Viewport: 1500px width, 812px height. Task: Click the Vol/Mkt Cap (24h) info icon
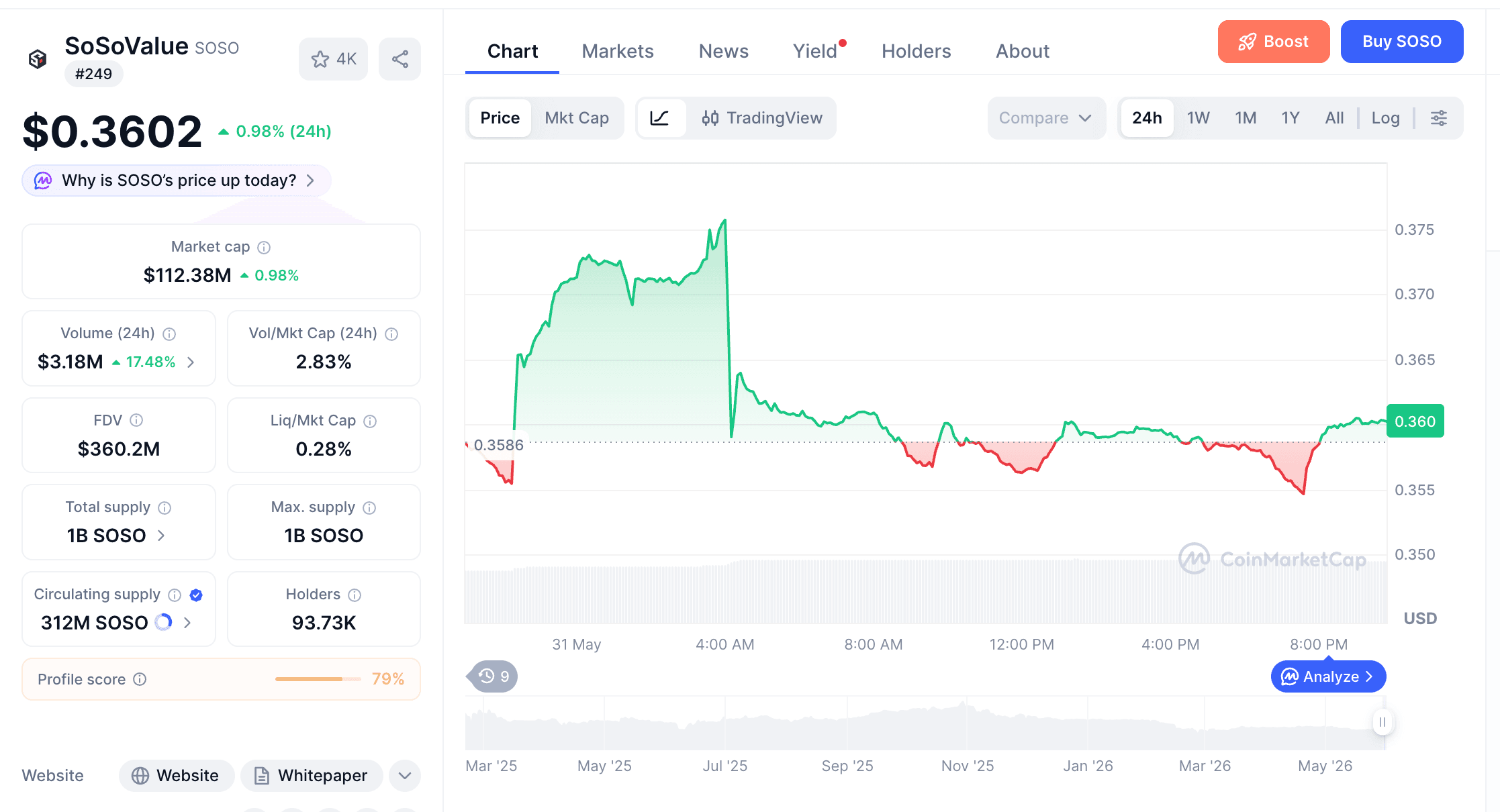(x=391, y=334)
